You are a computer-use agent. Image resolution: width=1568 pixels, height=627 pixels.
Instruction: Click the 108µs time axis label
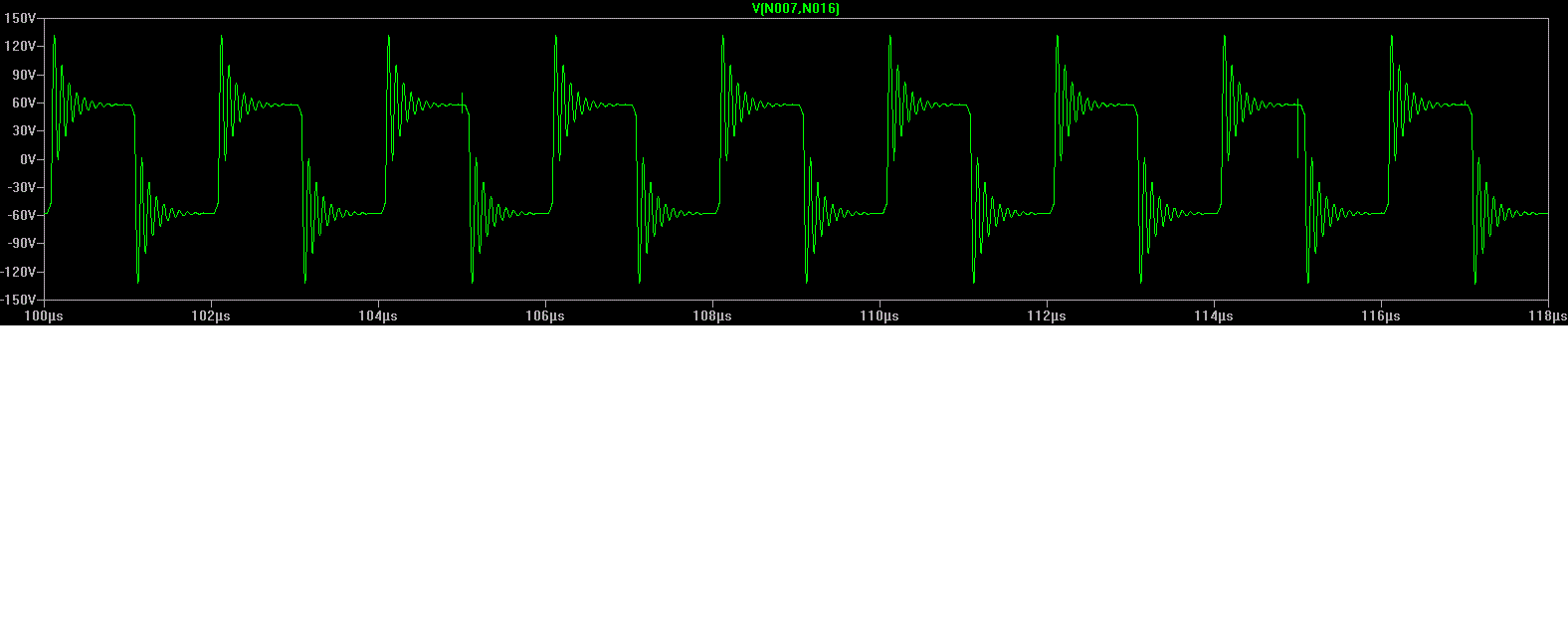point(712,316)
